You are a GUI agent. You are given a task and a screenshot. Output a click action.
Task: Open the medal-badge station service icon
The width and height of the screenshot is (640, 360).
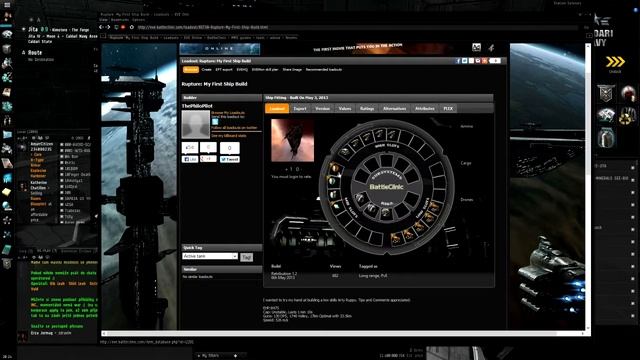pos(606,93)
